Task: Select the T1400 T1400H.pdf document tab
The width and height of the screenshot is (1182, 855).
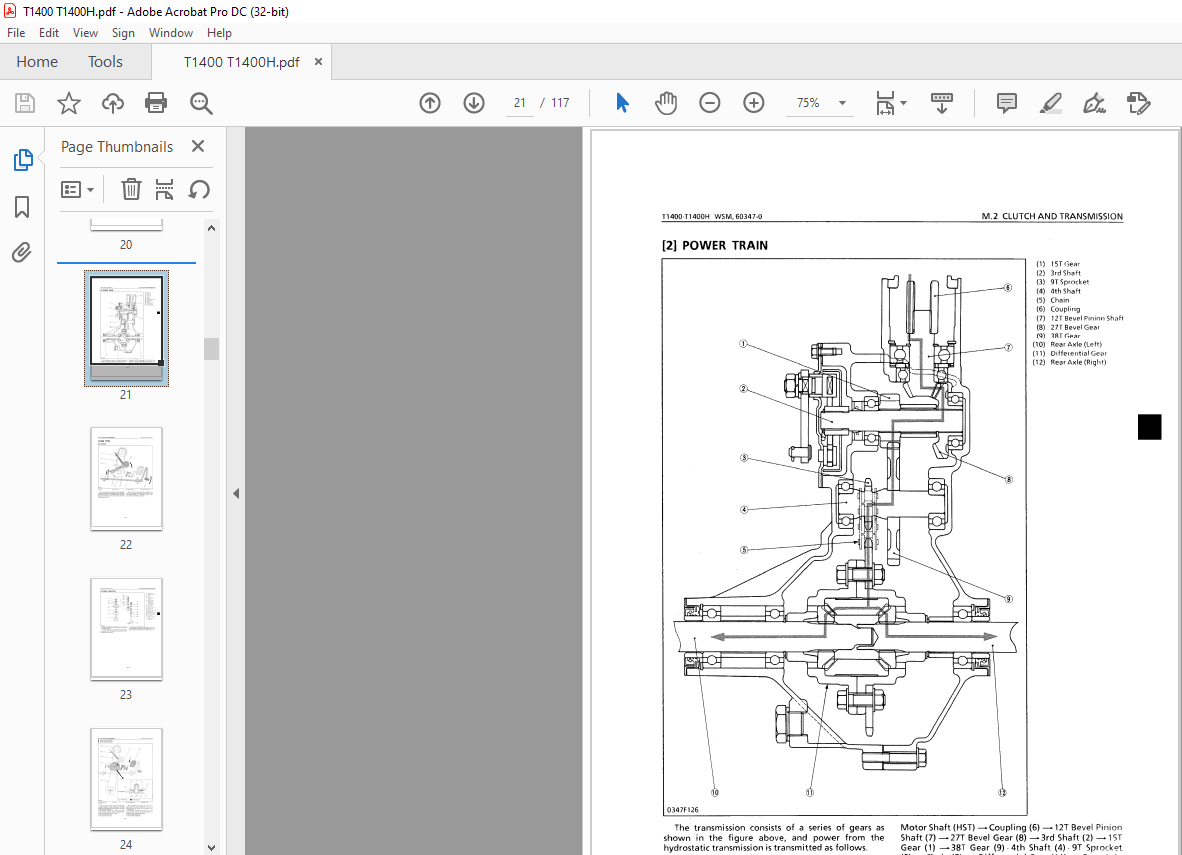Action: tap(241, 62)
